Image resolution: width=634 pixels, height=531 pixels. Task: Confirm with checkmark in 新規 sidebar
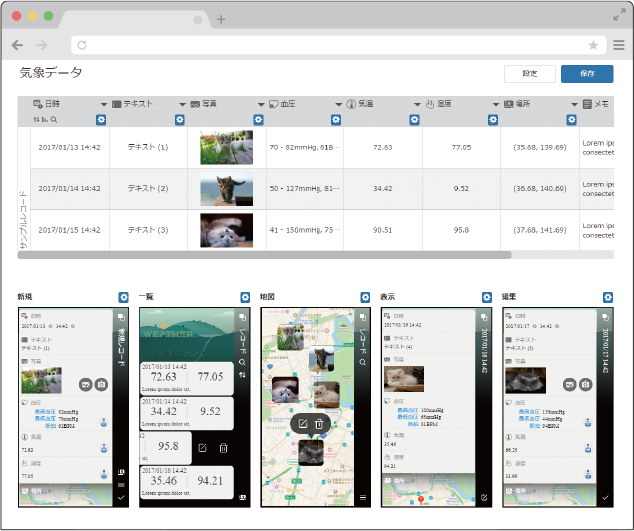pyautogui.click(x=121, y=497)
